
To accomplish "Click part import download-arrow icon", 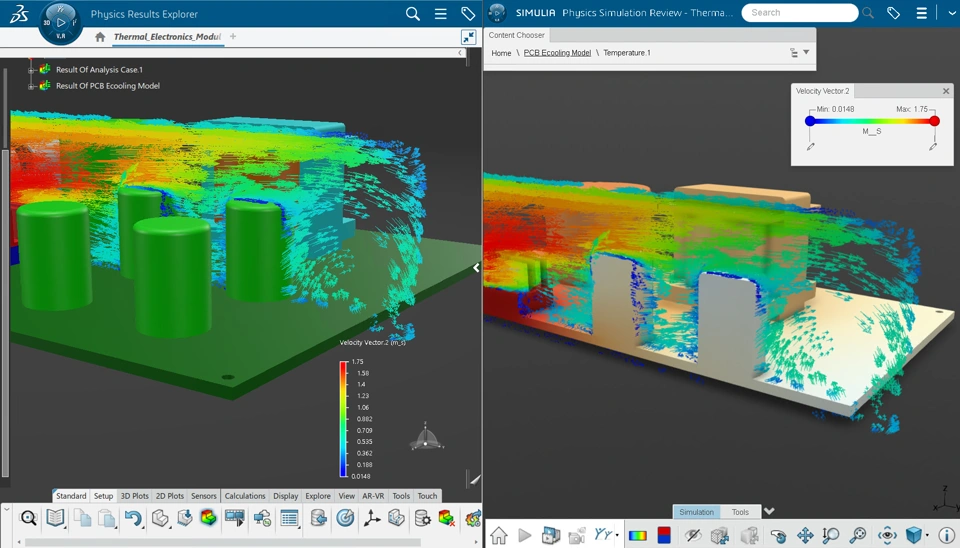I will [184, 519].
